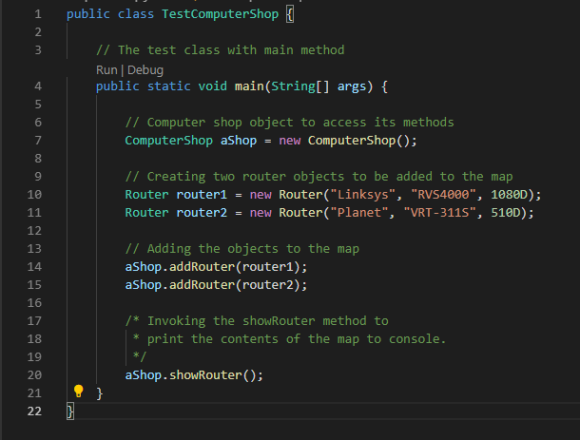Click the ComputerShop type on line 7
The image size is (580, 440).
point(169,141)
